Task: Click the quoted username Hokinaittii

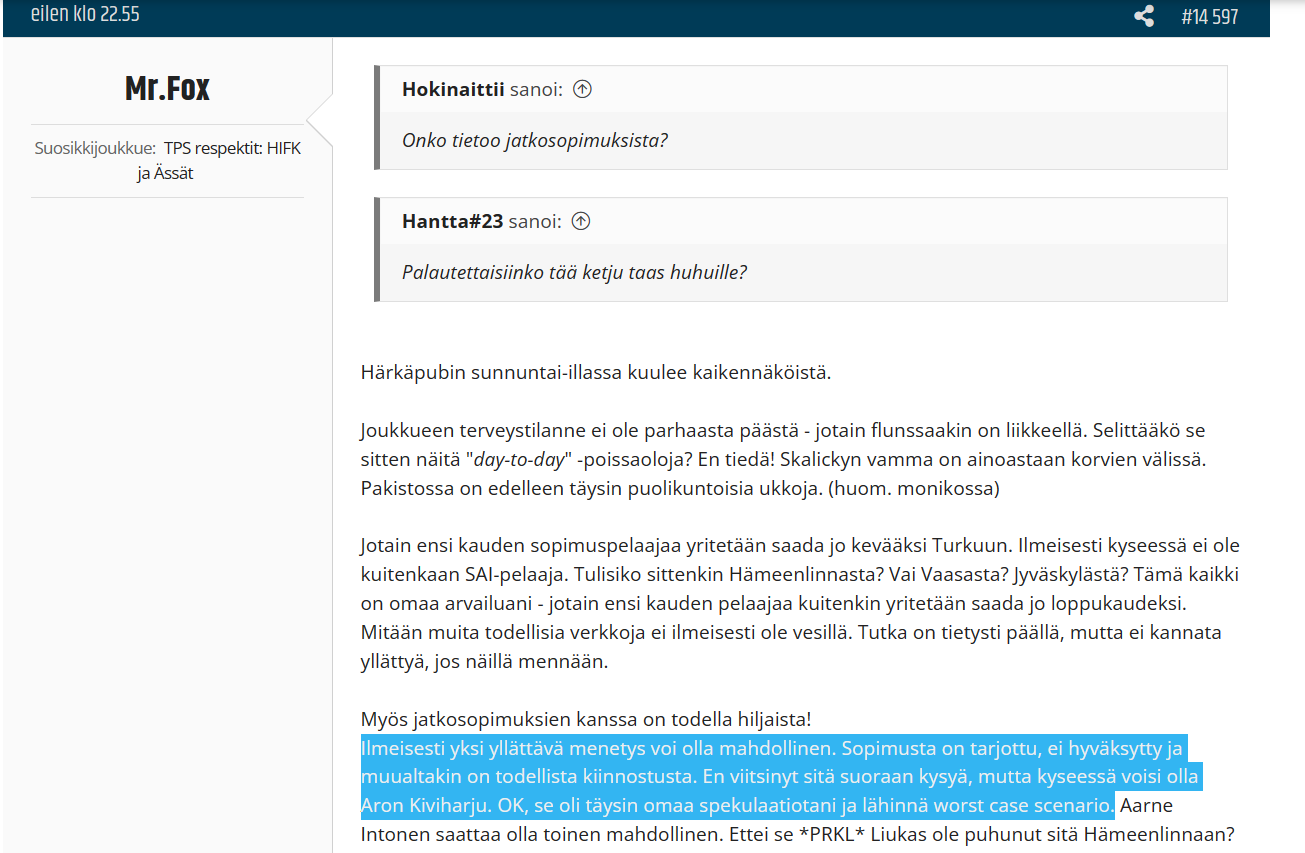Action: 453,89
